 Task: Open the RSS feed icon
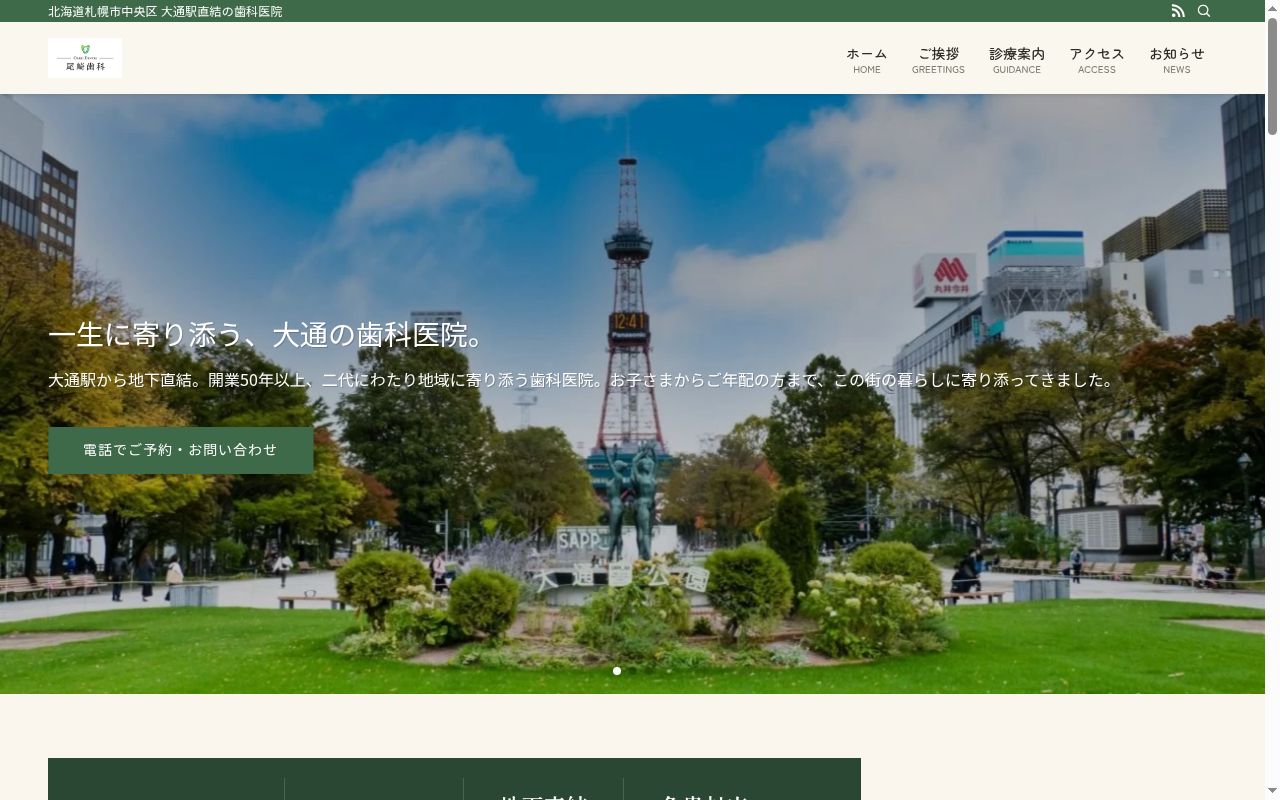(x=1178, y=11)
